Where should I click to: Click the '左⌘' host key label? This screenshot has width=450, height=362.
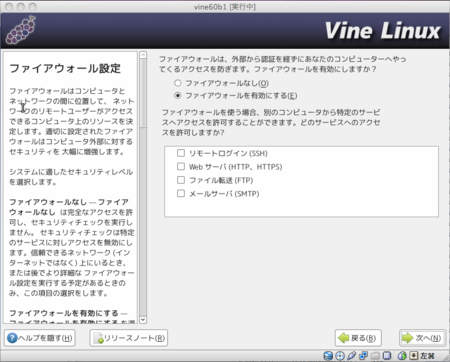coord(428,356)
